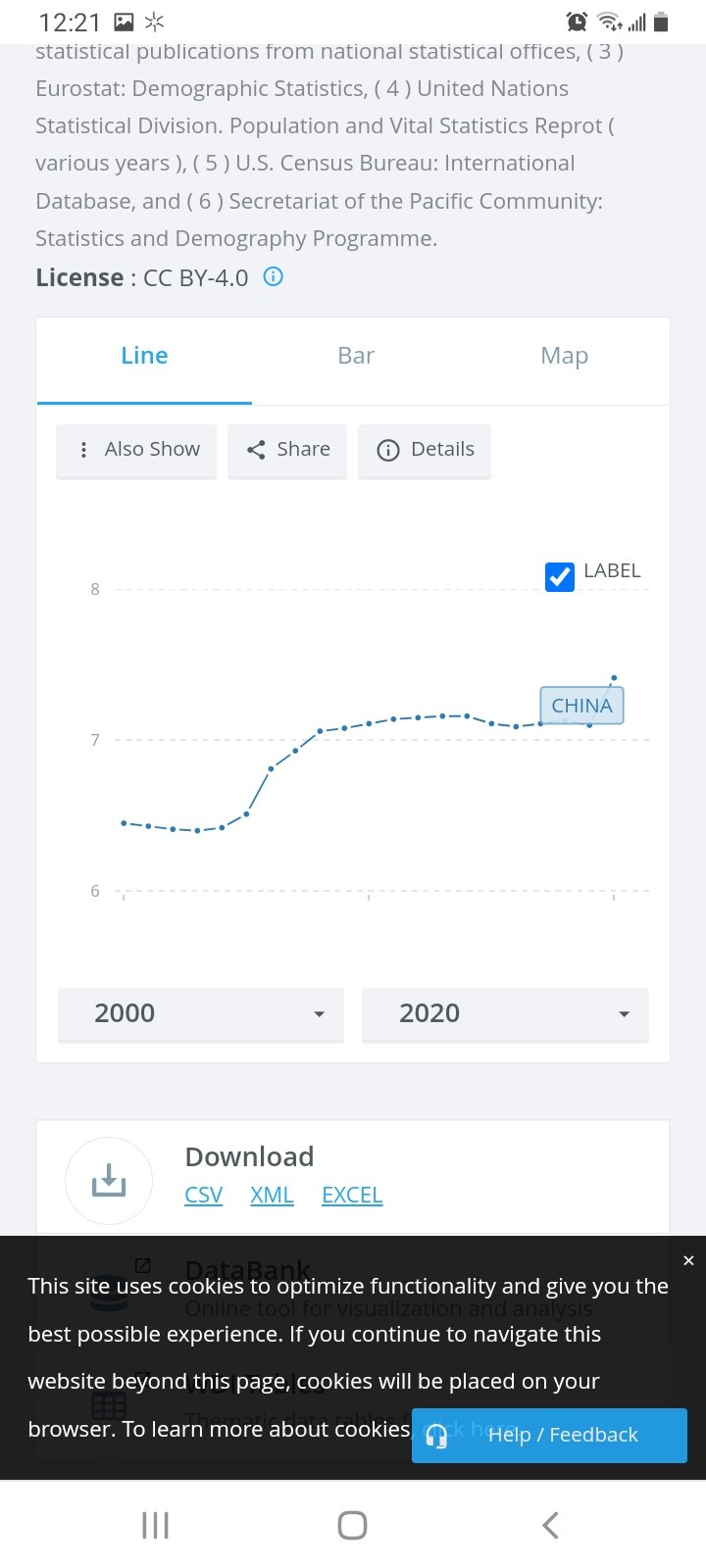Switch to the Bar chart tab

[356, 356]
